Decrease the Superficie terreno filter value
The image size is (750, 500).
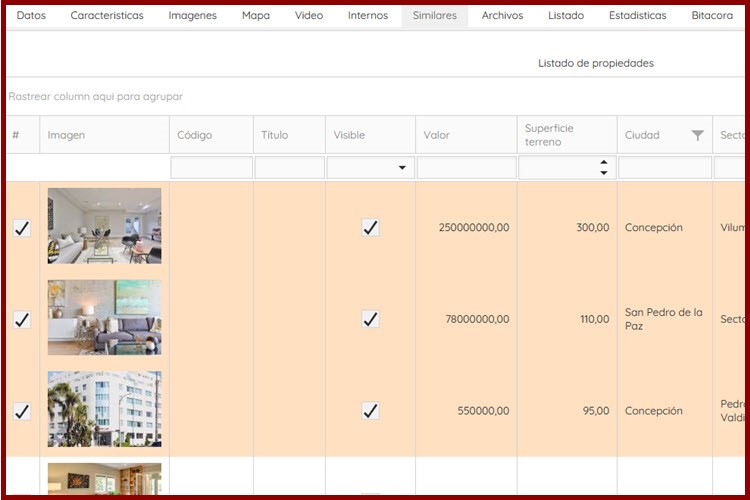click(x=604, y=173)
